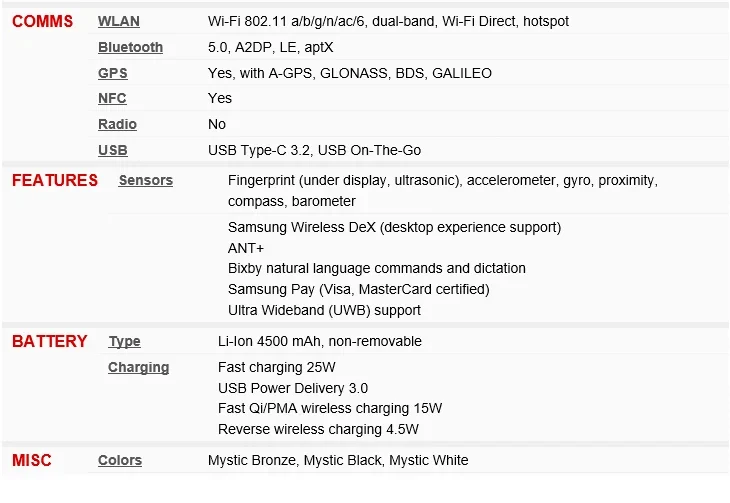Click the Bluetooth link
This screenshot has height=503, width=730.
(130, 47)
